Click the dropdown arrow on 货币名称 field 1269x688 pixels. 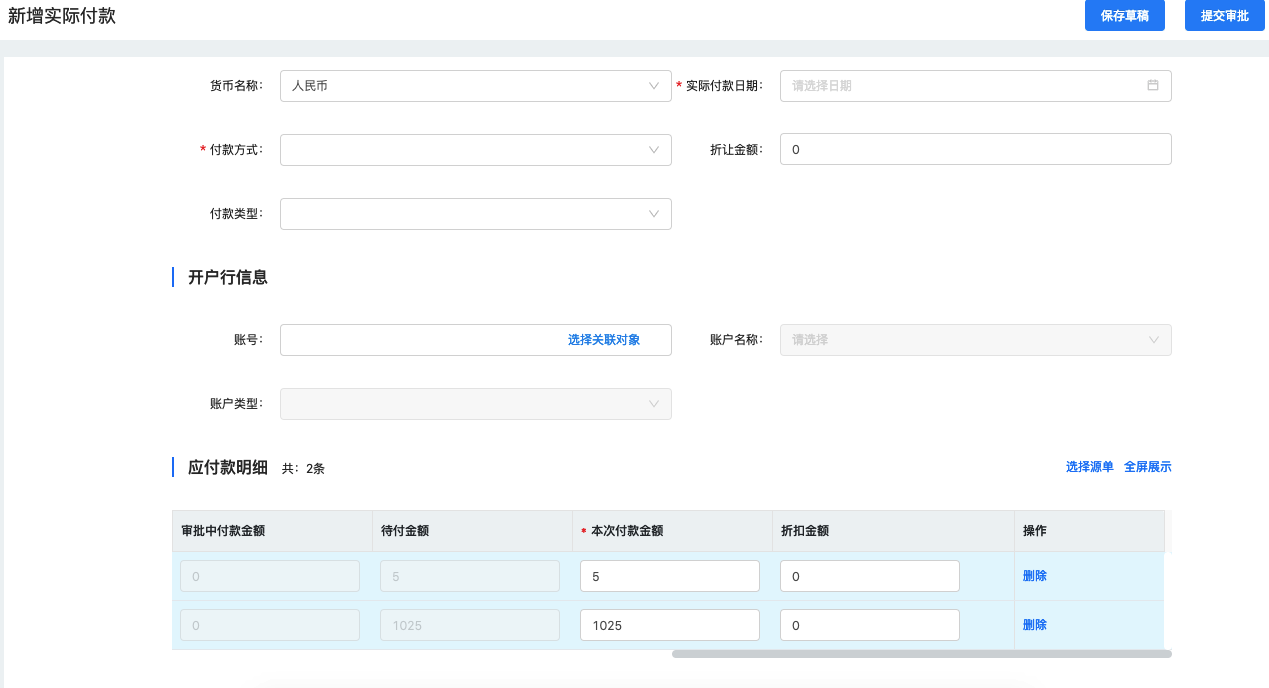[655, 86]
